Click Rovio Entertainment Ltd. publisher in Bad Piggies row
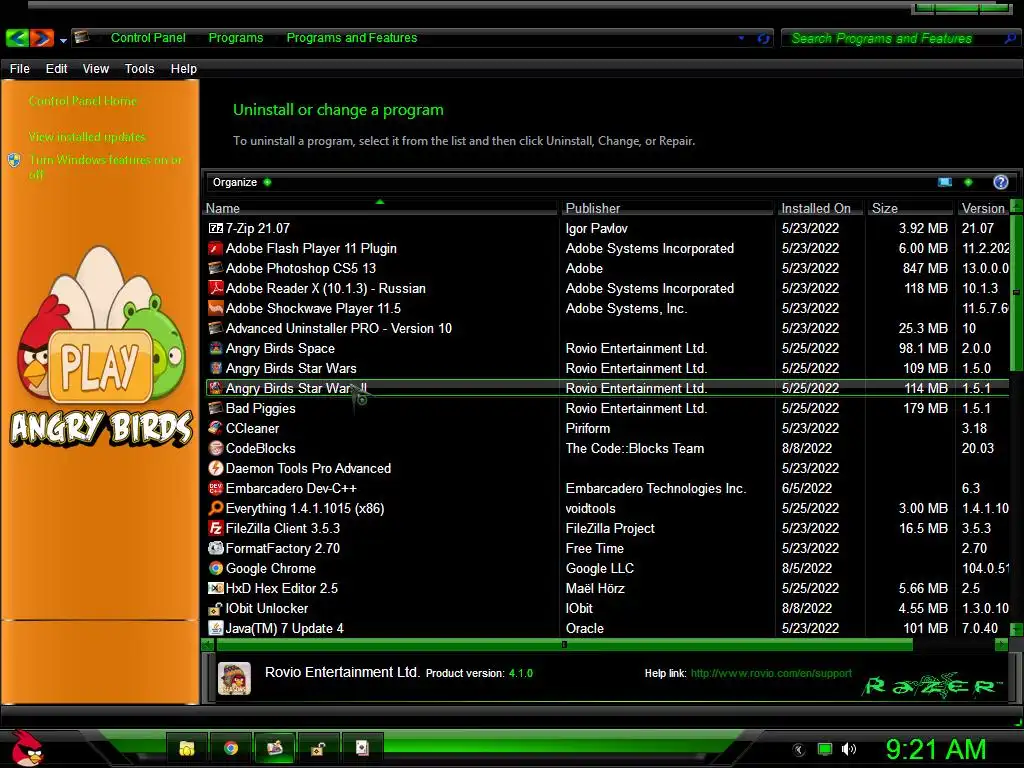Image resolution: width=1024 pixels, height=768 pixels. (x=636, y=409)
